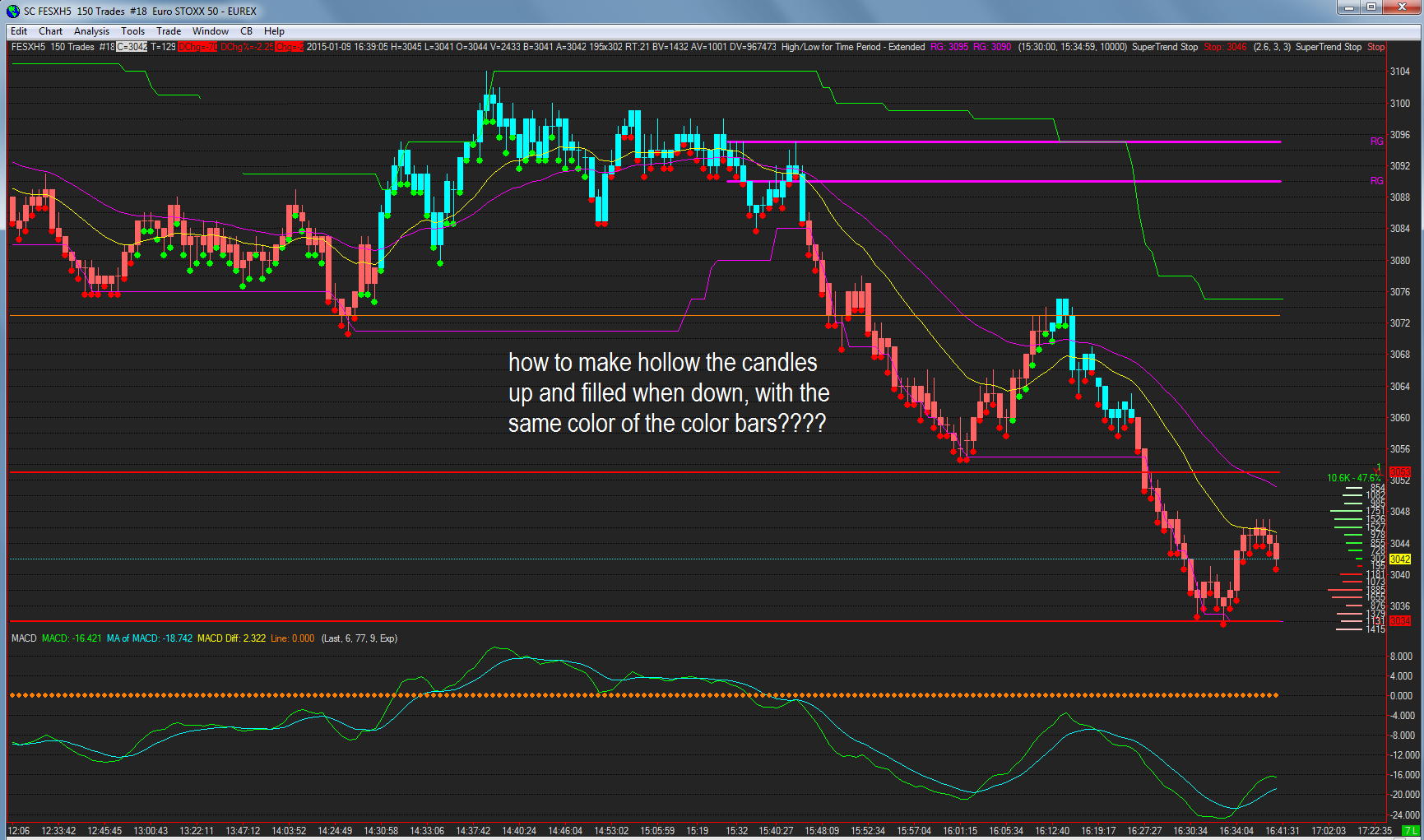This screenshot has height=840, width=1424.
Task: Open the Tools menu
Action: tap(132, 31)
